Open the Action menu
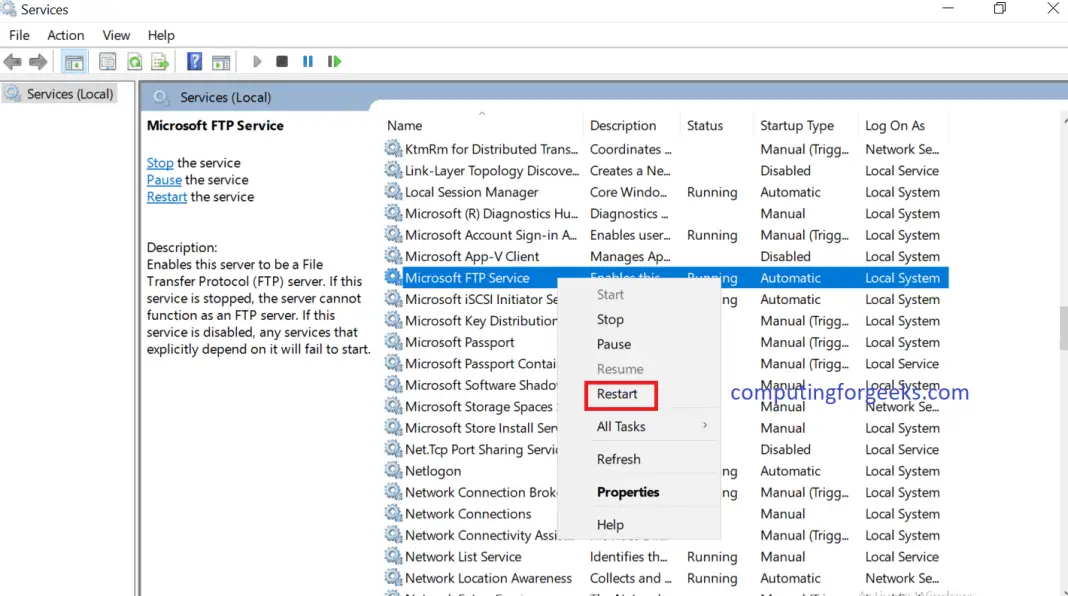Screen dimensions: 1068x596 click(x=65, y=35)
